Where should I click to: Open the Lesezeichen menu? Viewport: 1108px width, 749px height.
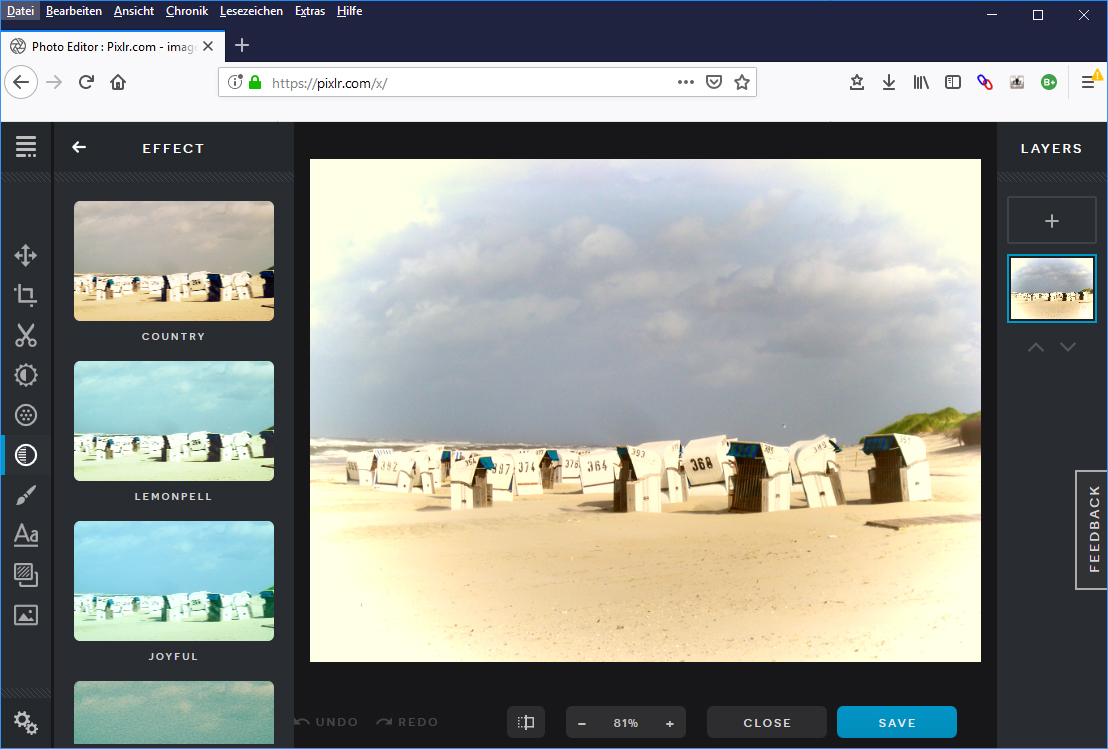tap(251, 11)
